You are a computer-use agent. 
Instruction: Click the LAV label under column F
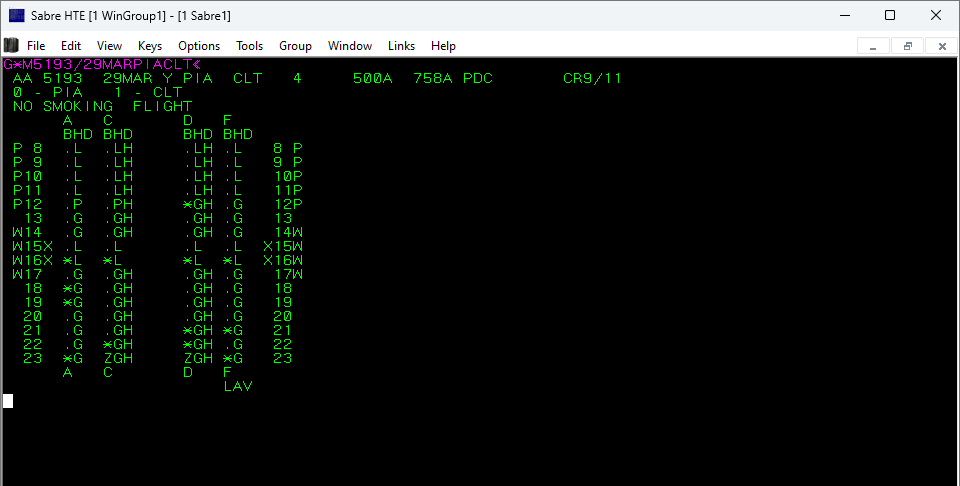[238, 386]
